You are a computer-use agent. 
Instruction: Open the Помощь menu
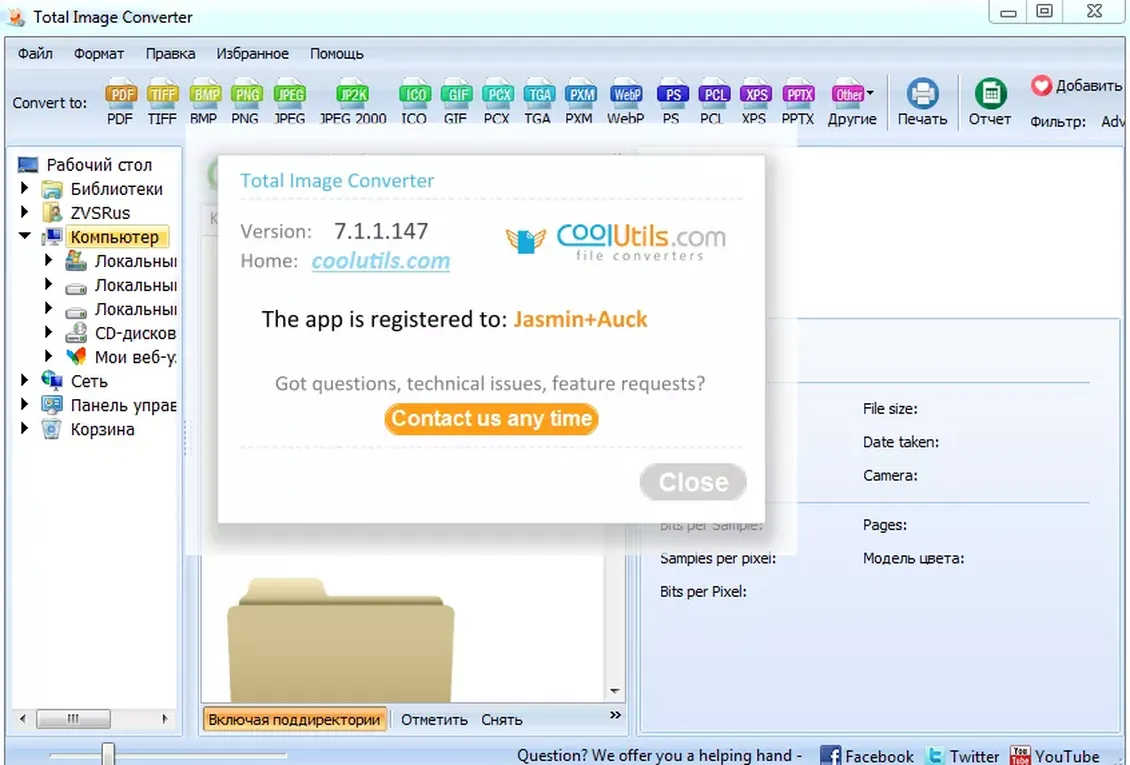click(337, 53)
